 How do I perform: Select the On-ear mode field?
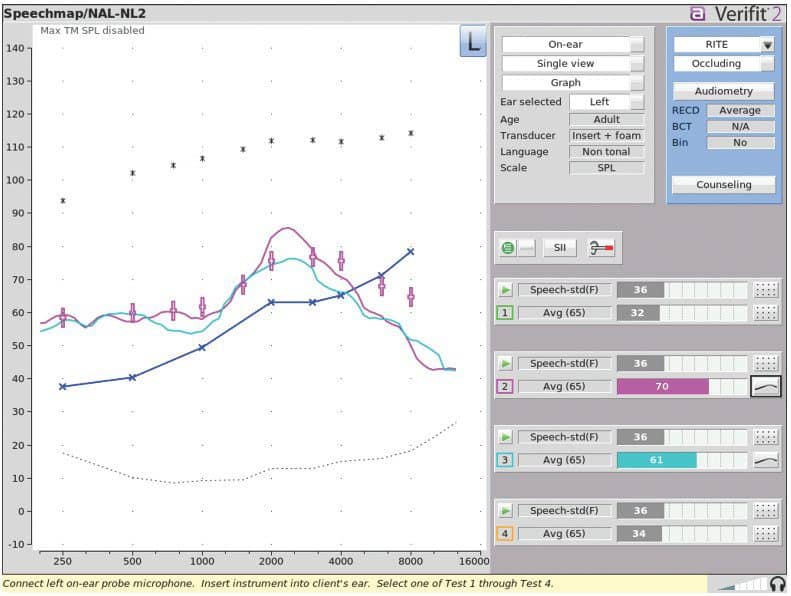coord(566,45)
